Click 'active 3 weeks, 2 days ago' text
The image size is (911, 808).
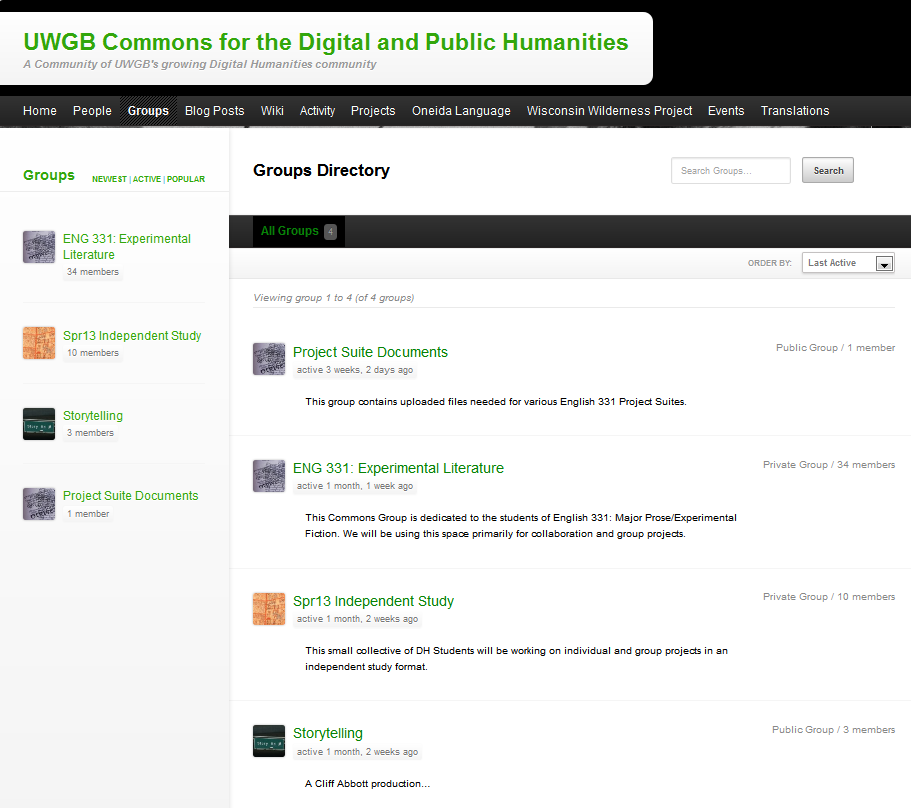354,370
